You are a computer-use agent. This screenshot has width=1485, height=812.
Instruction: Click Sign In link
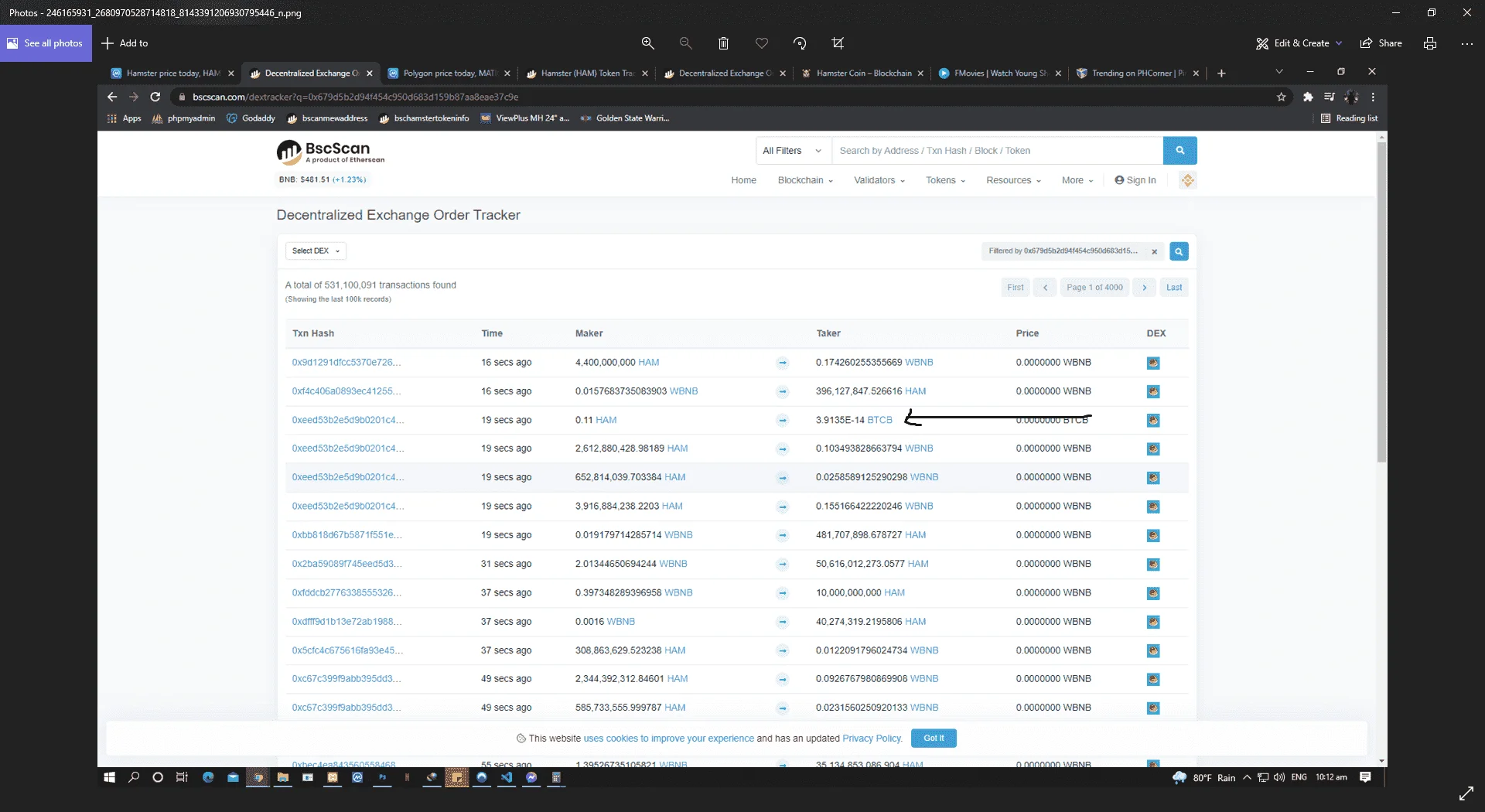click(x=1135, y=180)
